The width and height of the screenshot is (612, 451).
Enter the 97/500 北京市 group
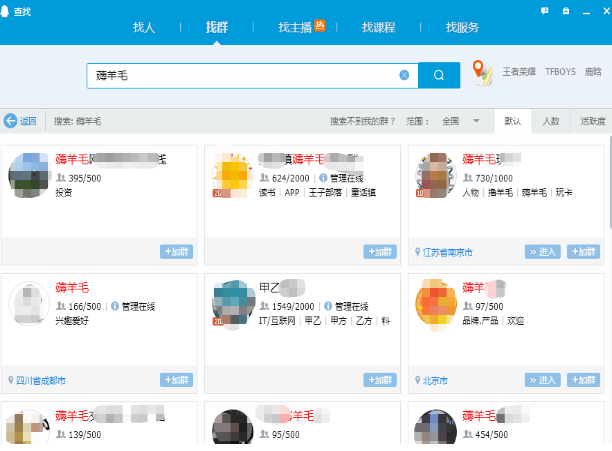[x=543, y=380]
